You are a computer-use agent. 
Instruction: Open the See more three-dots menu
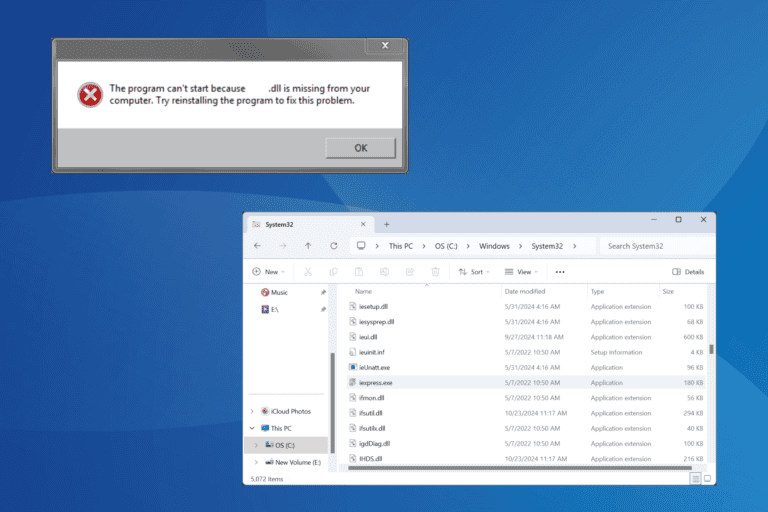(560, 272)
